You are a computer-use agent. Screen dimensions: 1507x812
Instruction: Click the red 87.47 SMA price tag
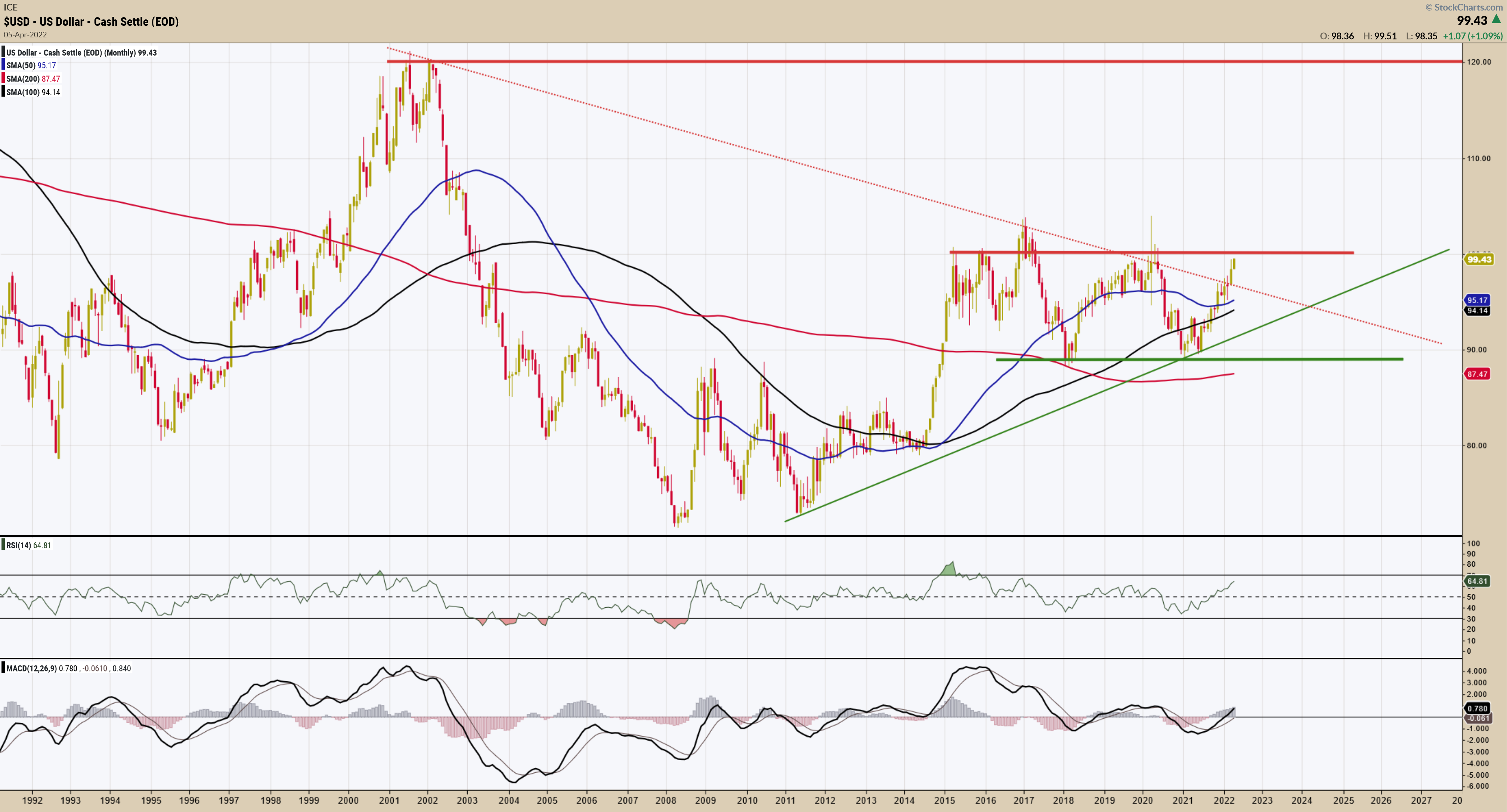(x=1477, y=374)
